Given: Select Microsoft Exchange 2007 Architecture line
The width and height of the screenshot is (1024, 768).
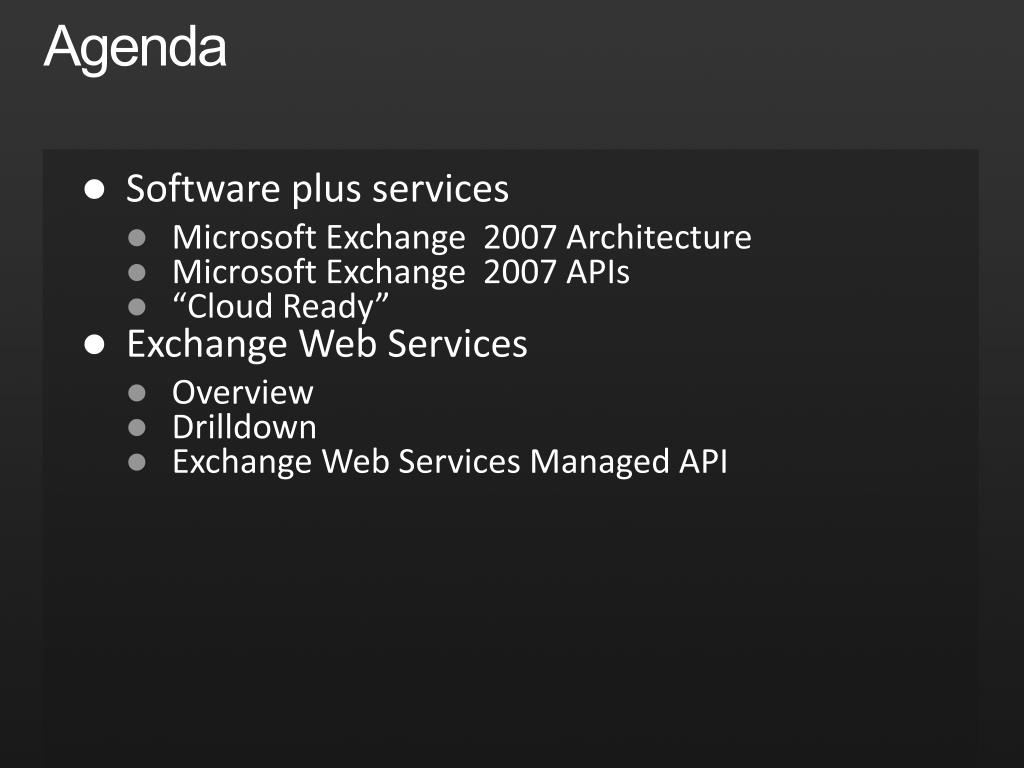Looking at the screenshot, I should click(x=462, y=237).
